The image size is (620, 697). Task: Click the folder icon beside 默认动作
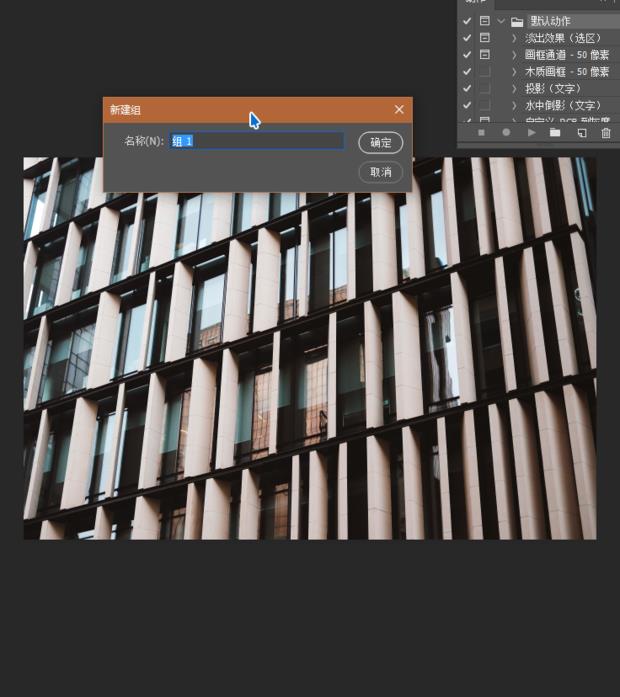tap(516, 21)
